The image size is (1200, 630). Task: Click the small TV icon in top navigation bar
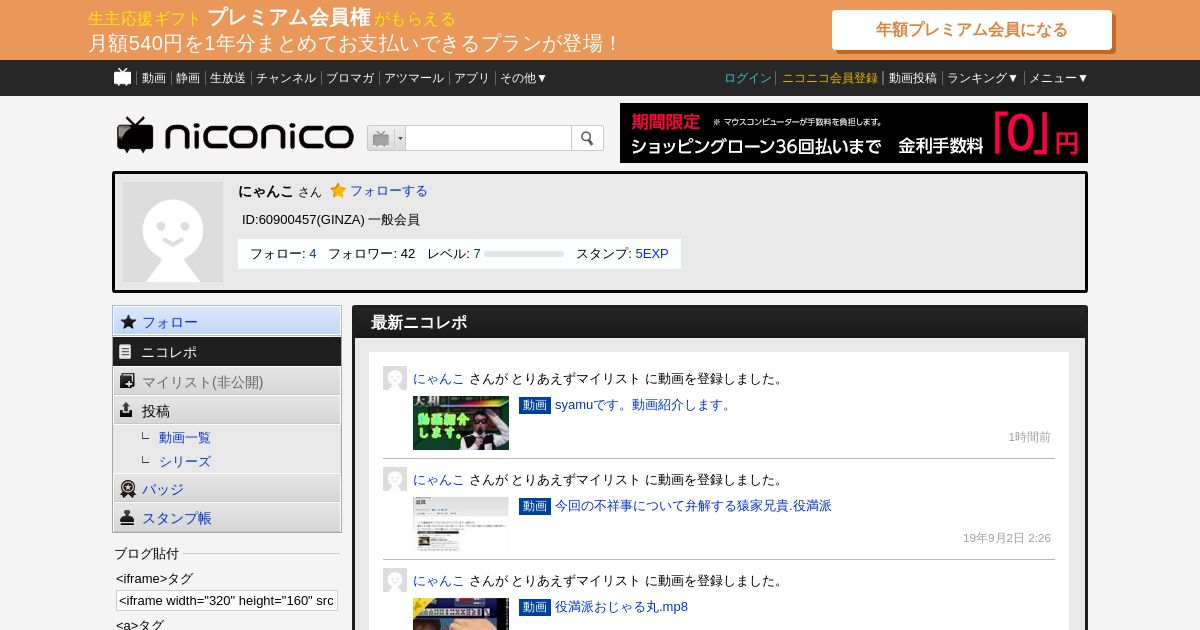[x=123, y=77]
